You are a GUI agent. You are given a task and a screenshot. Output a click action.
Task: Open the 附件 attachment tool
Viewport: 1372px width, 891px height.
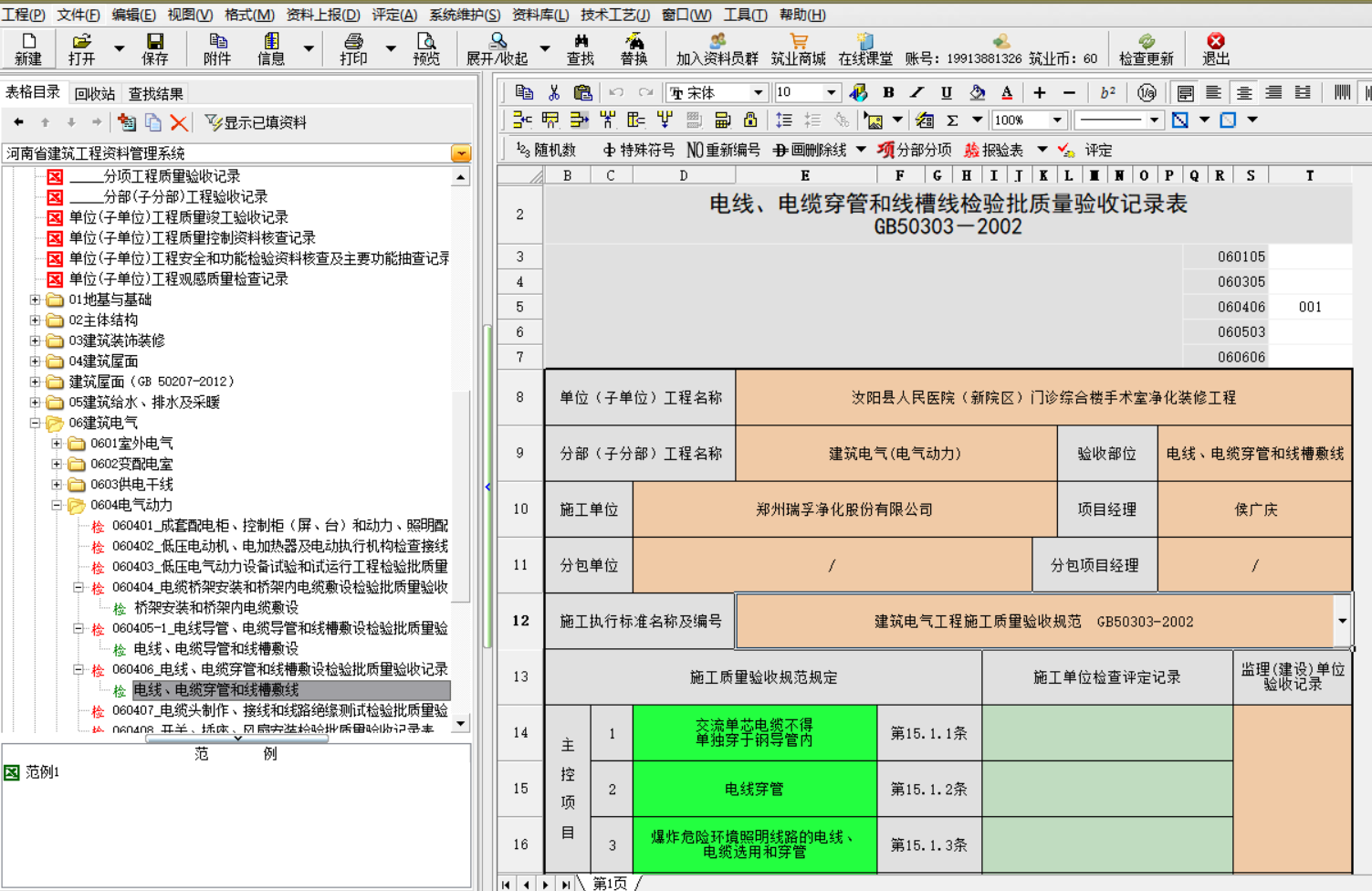click(x=217, y=48)
